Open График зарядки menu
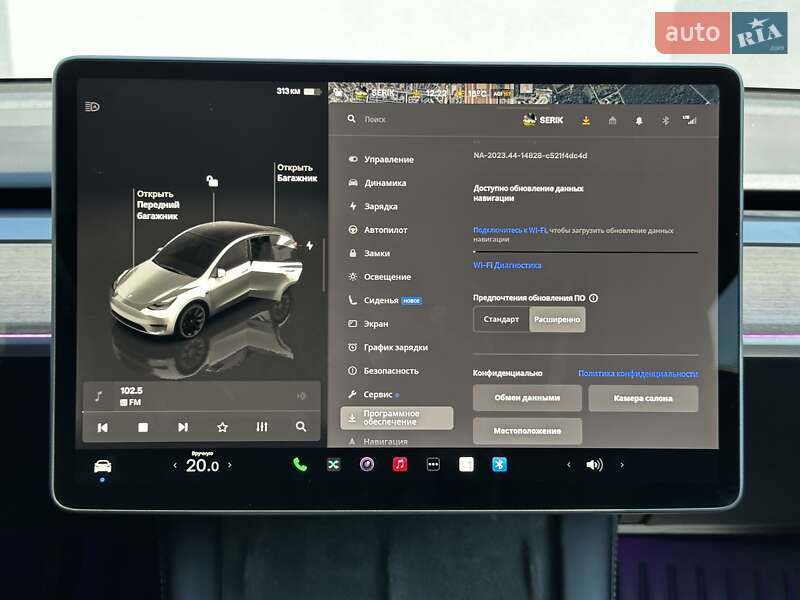The height and width of the screenshot is (600, 800). 388,347
